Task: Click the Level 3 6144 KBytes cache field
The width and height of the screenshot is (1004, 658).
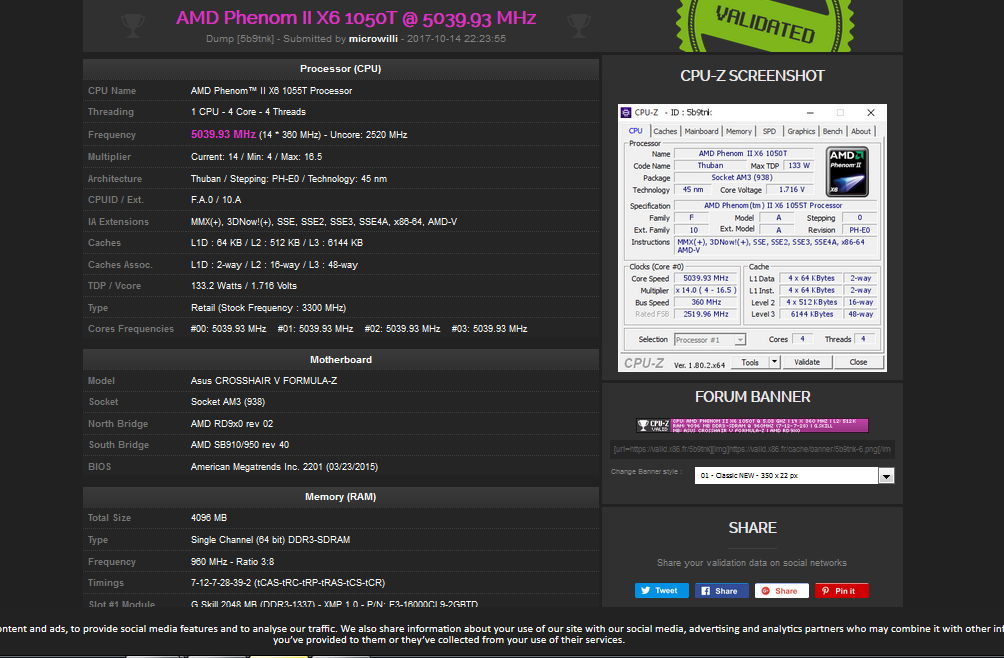Action: [x=811, y=314]
